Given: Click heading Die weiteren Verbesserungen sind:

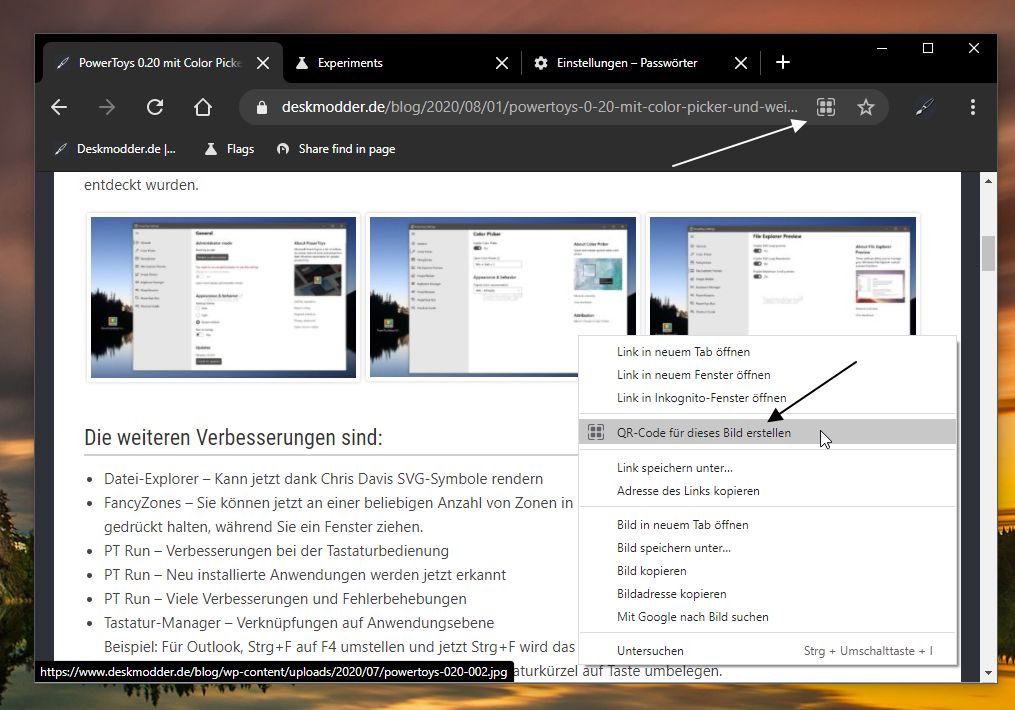Looking at the screenshot, I should coord(233,438).
